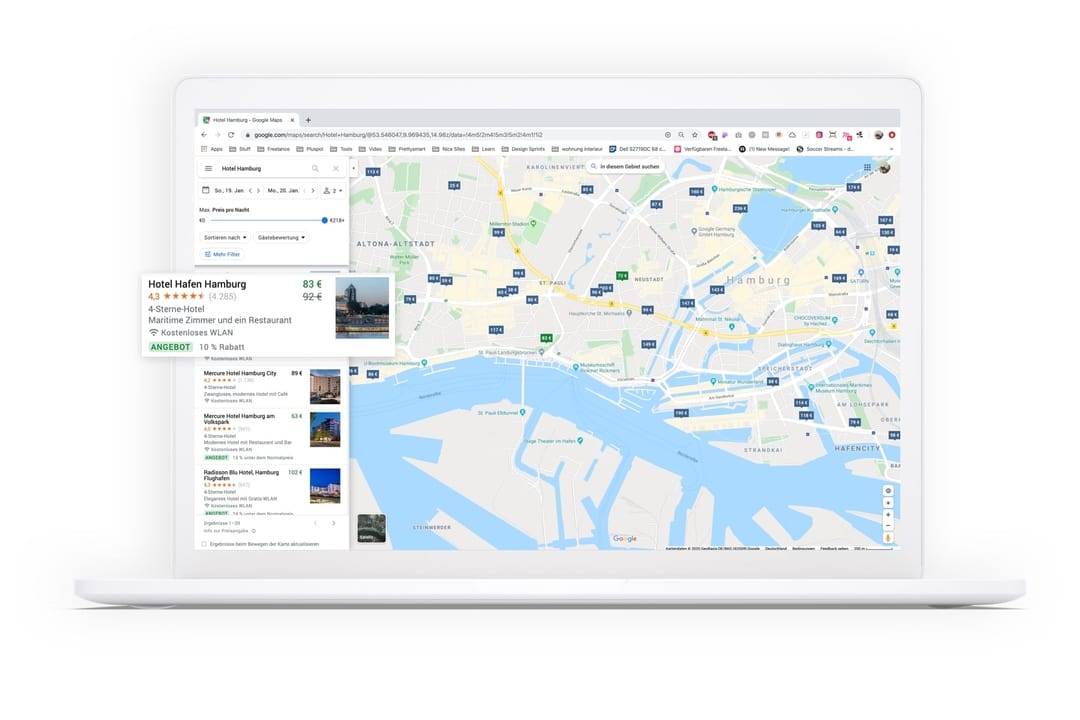
Task: Switch to satellite view thumbnail
Action: pos(371,528)
